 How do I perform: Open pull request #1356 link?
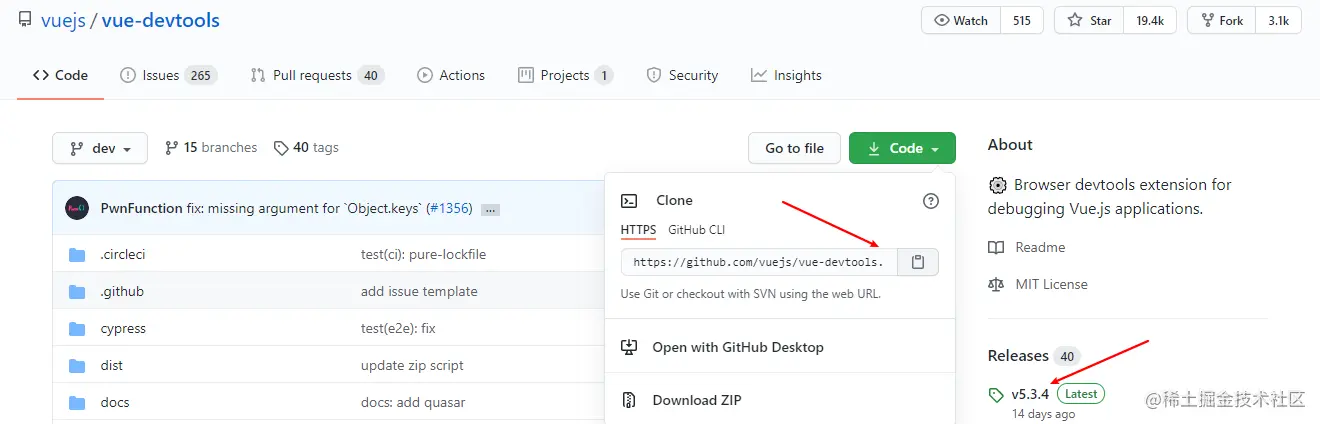click(x=449, y=208)
